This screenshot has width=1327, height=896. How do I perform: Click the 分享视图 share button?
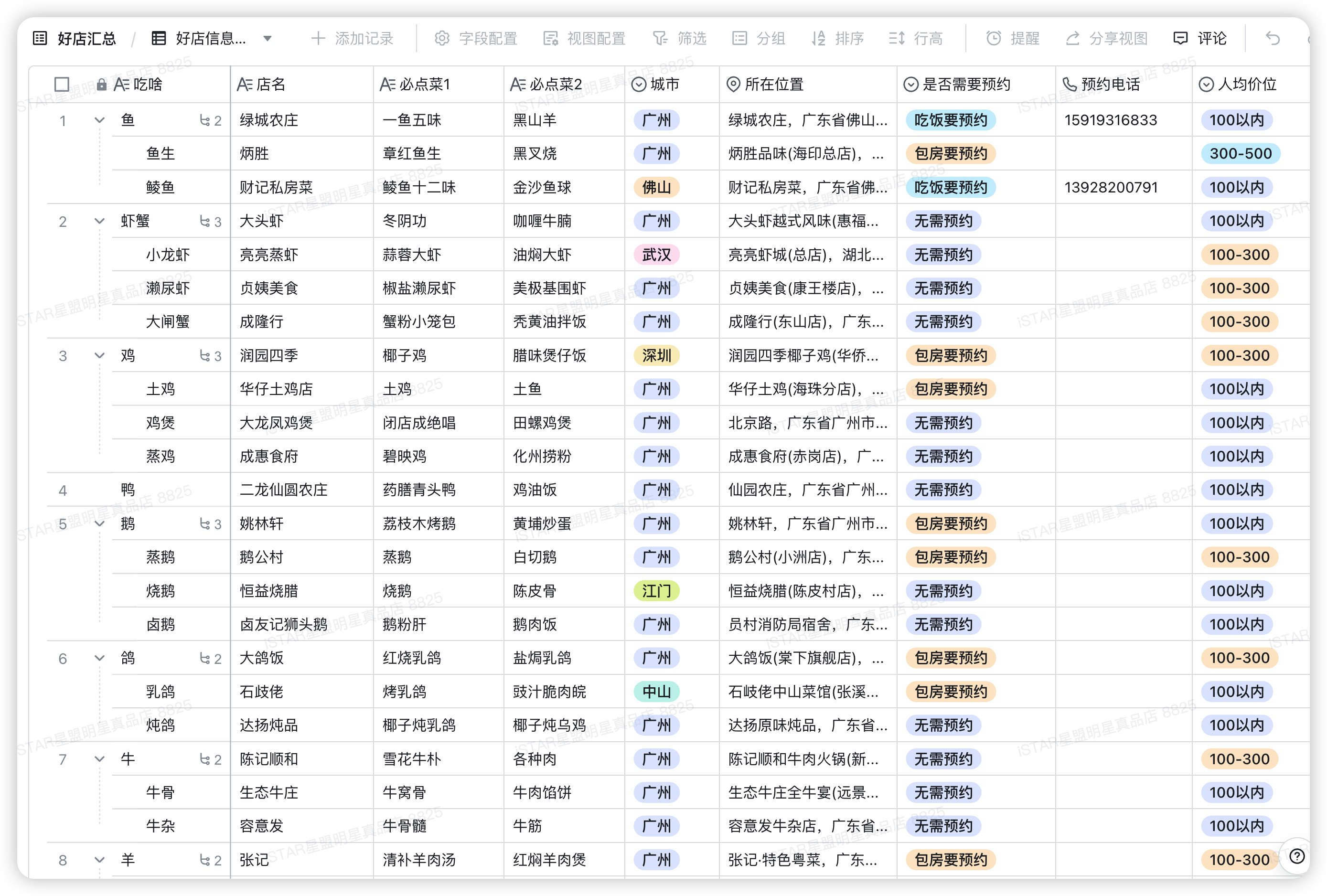pos(1107,38)
